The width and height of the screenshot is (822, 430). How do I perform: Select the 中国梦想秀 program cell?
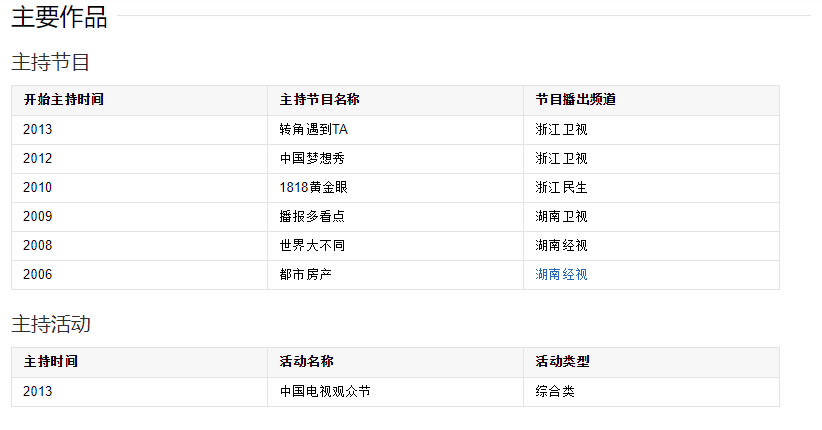[x=312, y=158]
